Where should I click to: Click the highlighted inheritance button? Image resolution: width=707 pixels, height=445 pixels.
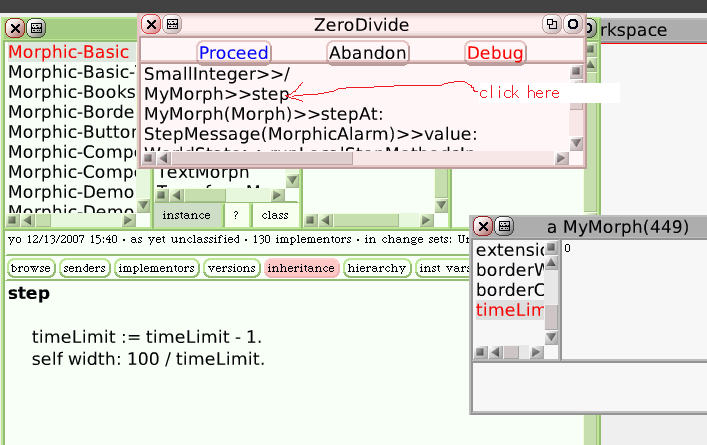point(301,268)
